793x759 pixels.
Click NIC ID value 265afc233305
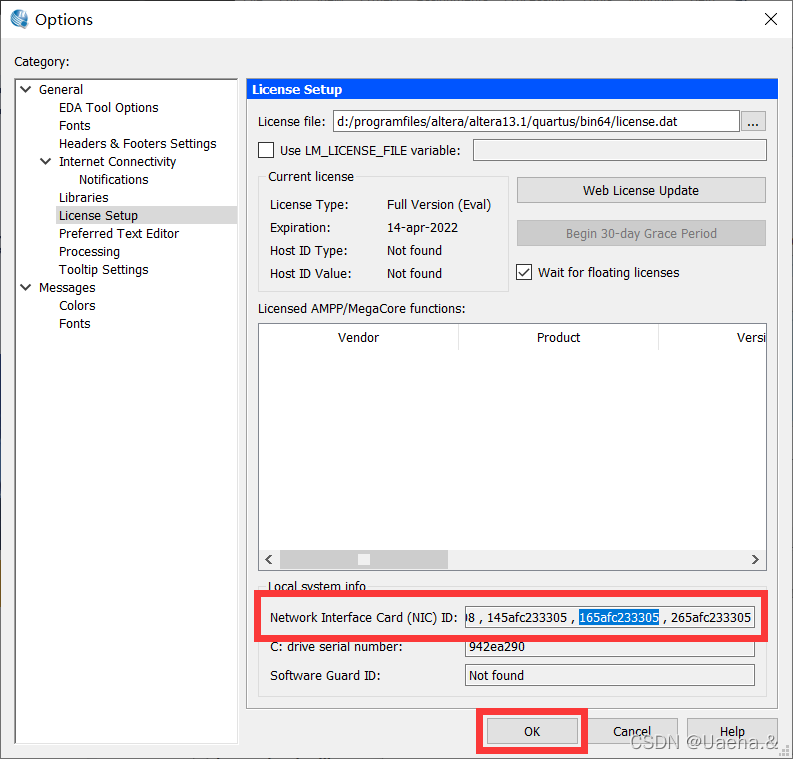[711, 617]
